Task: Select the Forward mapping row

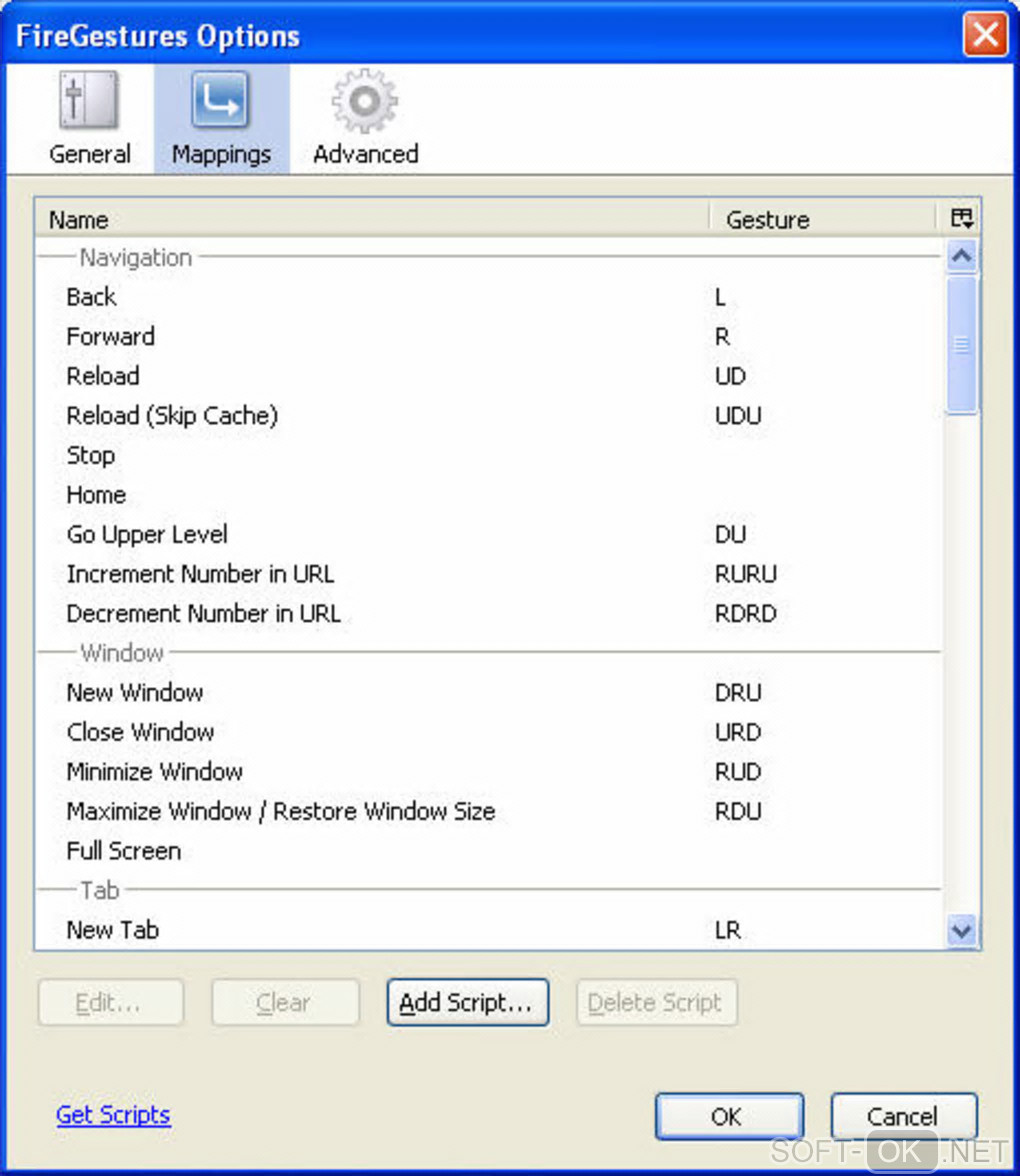Action: pyautogui.click(x=489, y=337)
